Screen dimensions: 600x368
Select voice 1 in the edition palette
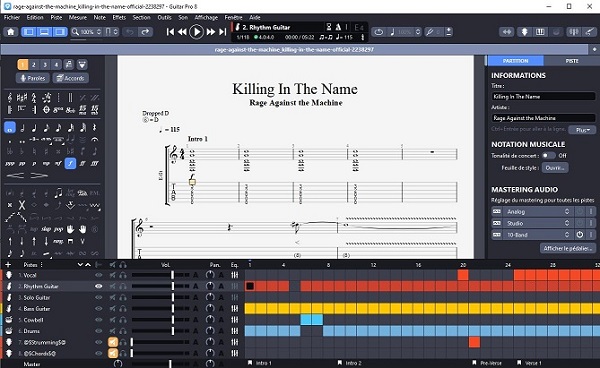click(23, 65)
